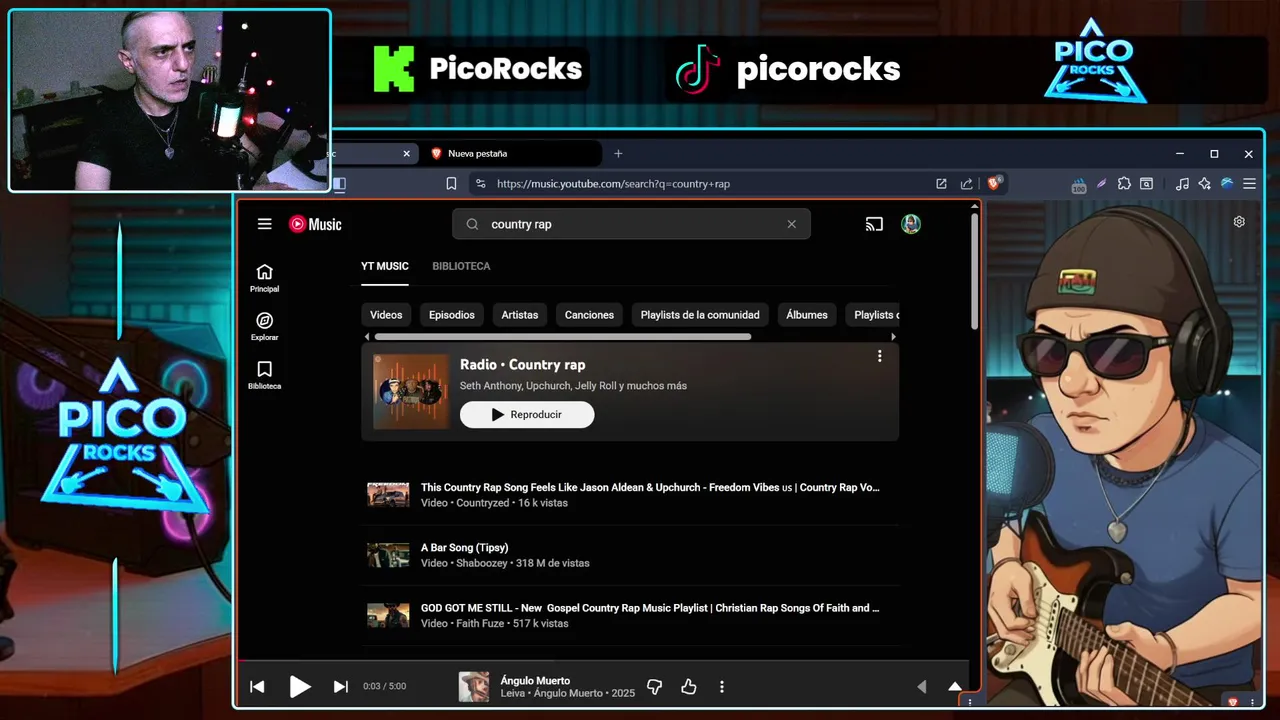Filter by Playlists de la comunidad
The image size is (1280, 720).
pos(700,315)
